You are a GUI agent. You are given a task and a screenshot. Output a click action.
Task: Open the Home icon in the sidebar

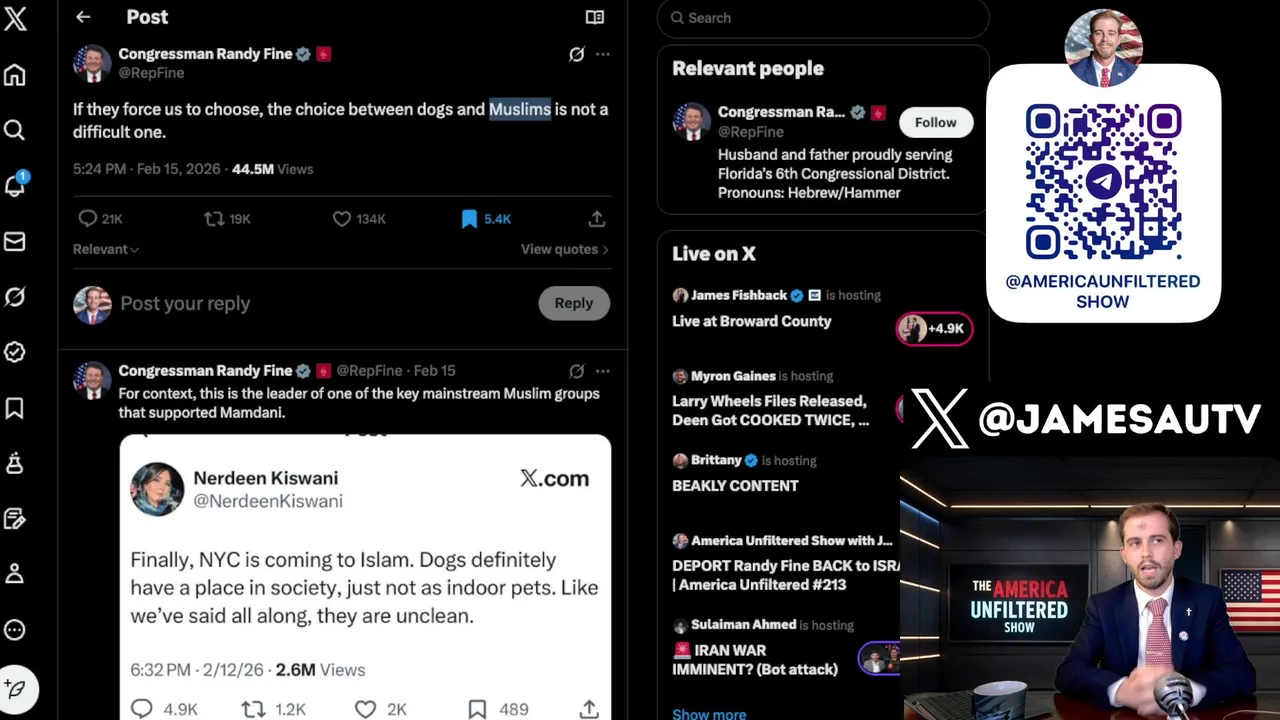tap(15, 75)
